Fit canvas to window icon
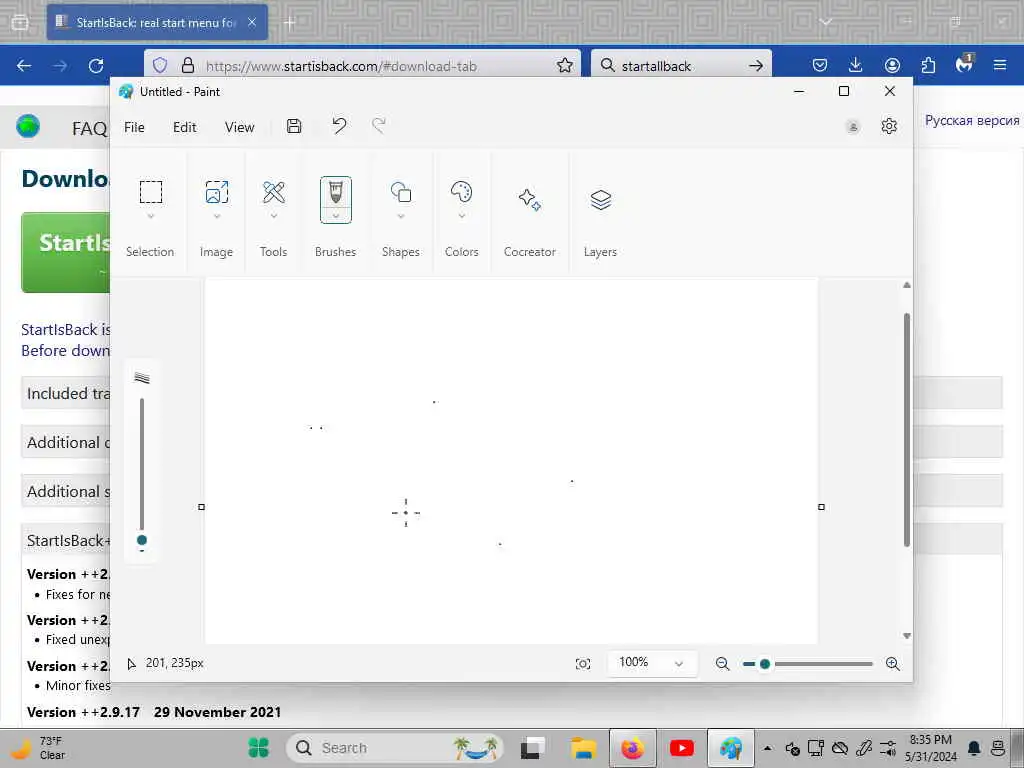Viewport: 1024px width, 768px height. click(x=583, y=664)
